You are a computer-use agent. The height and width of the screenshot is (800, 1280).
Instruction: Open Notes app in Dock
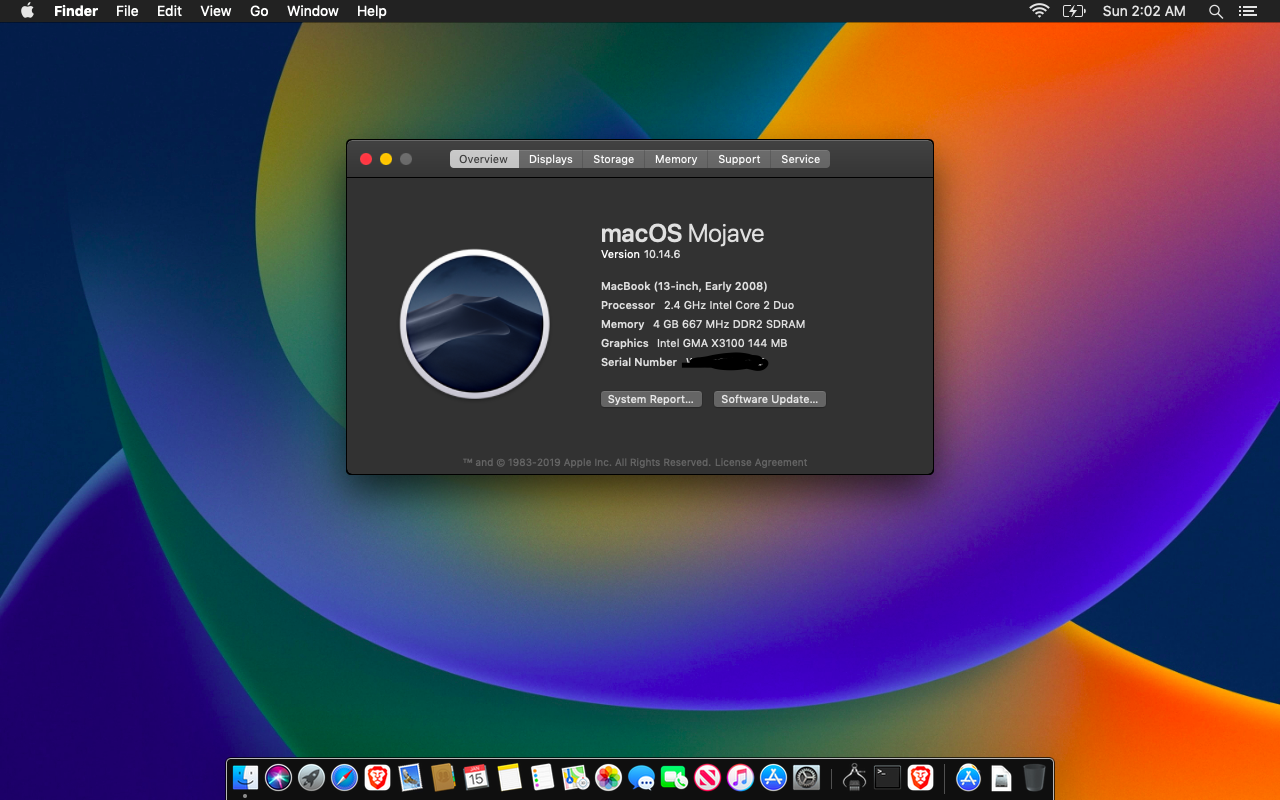tap(509, 777)
